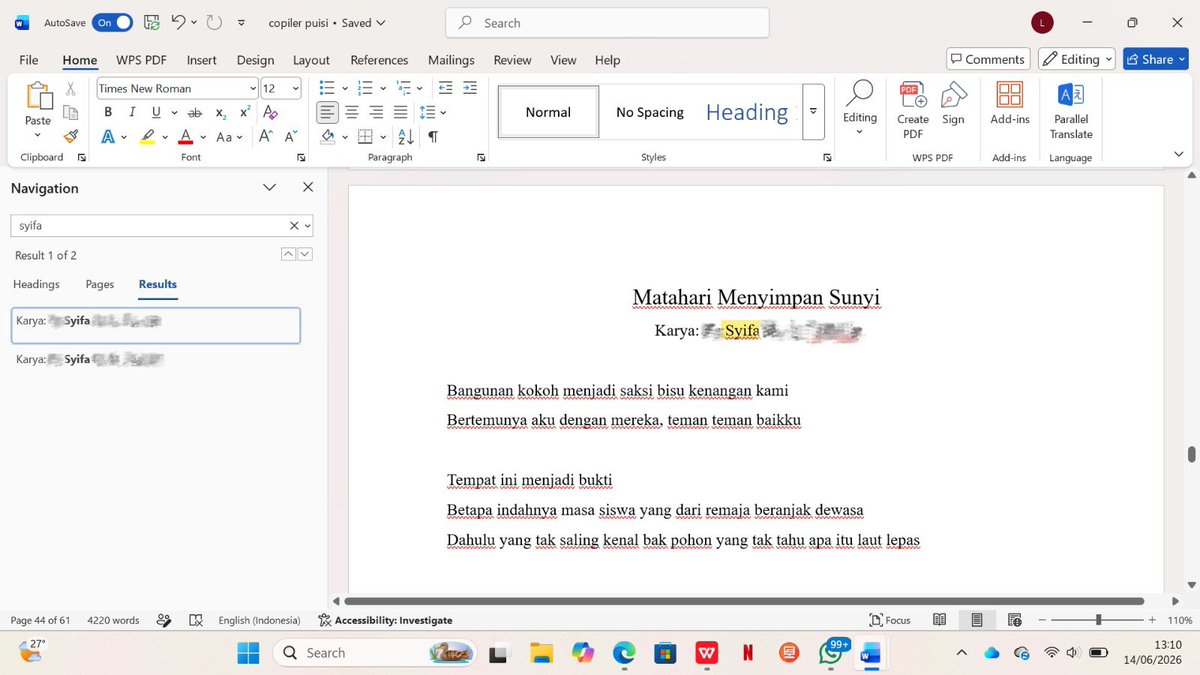The width and height of the screenshot is (1200, 675).
Task: Click the Parallel Translate icon
Action: click(1071, 110)
